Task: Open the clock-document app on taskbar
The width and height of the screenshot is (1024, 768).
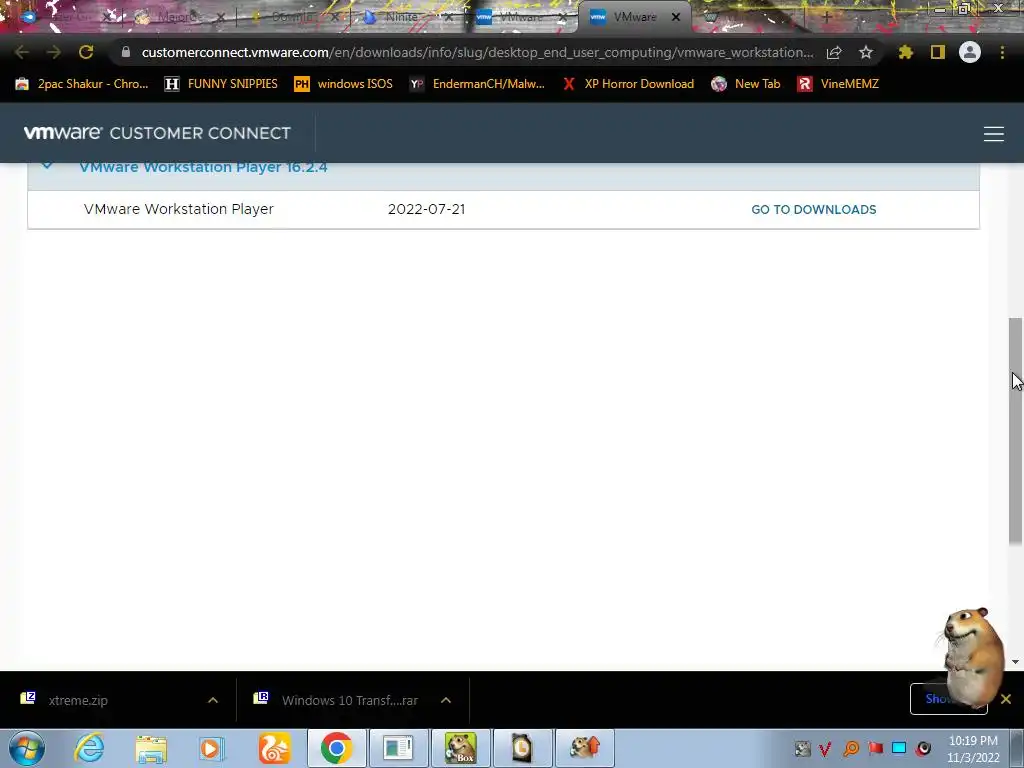Action: pos(522,748)
